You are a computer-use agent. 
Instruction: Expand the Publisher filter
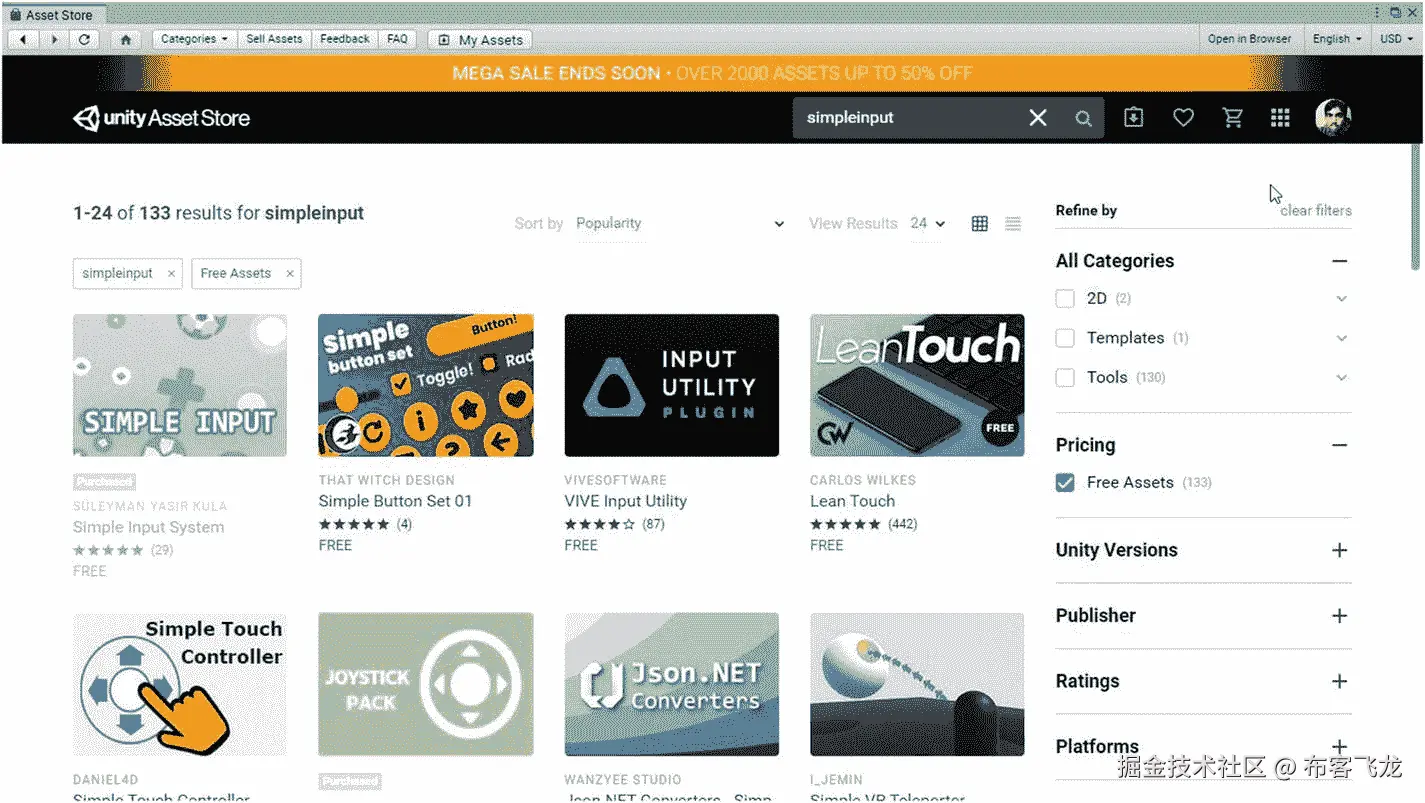pyautogui.click(x=1340, y=616)
